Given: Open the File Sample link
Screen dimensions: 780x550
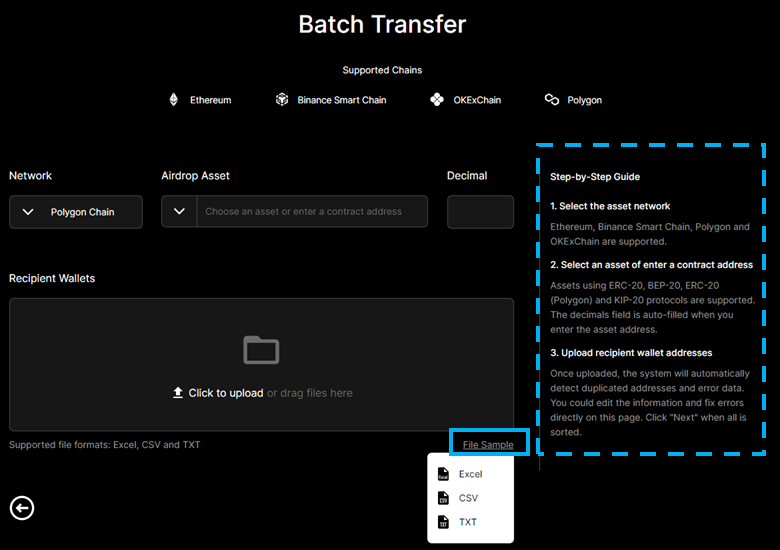Looking at the screenshot, I should tap(488, 444).
